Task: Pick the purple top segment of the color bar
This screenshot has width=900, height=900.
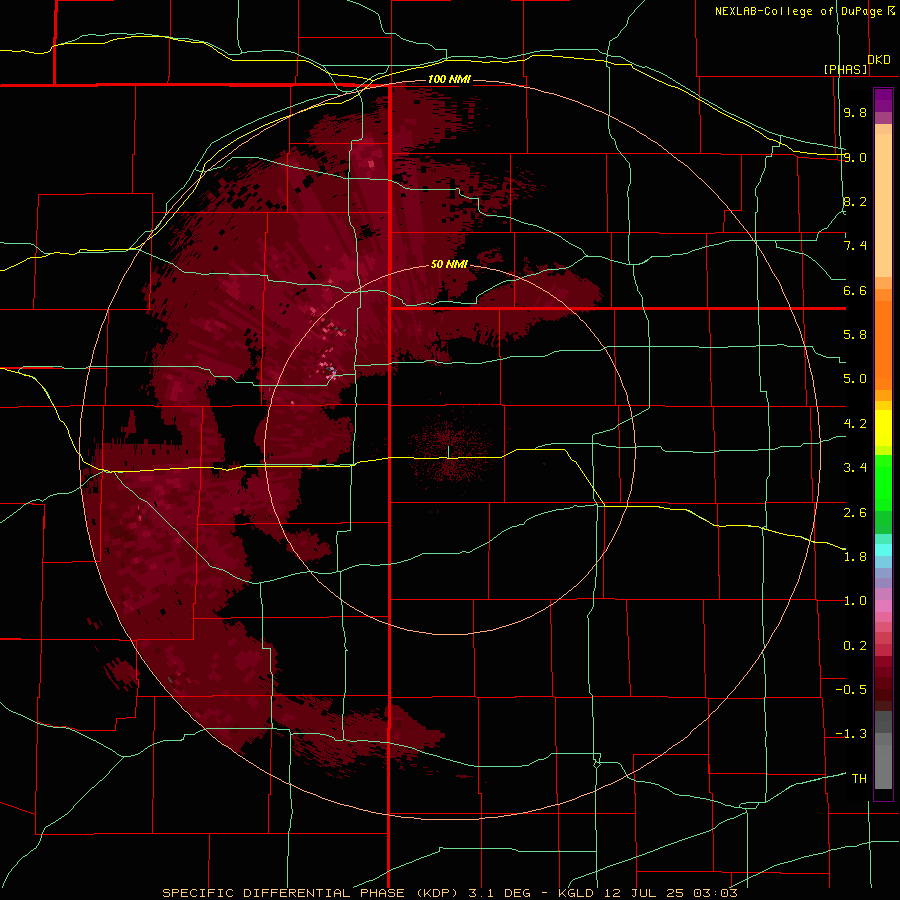Action: 883,100
